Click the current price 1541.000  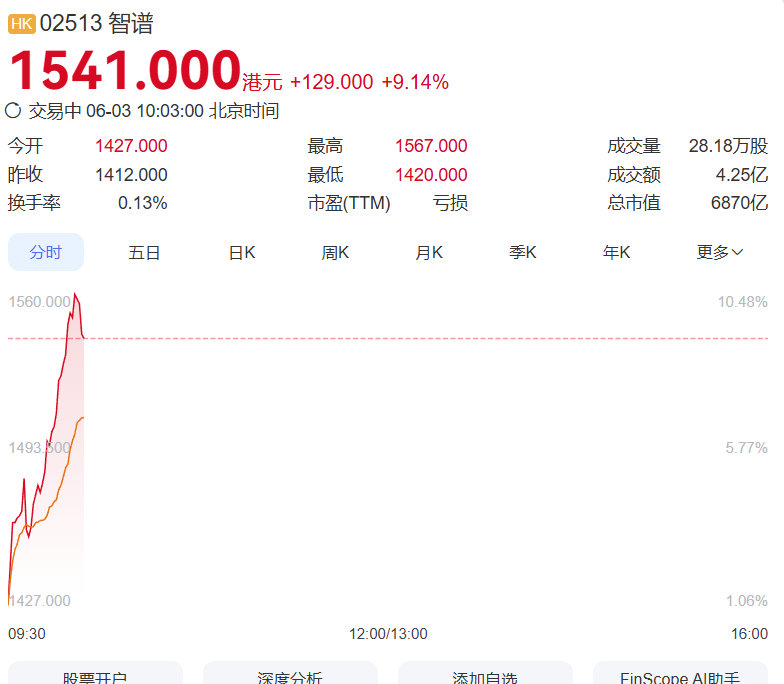[x=125, y=70]
